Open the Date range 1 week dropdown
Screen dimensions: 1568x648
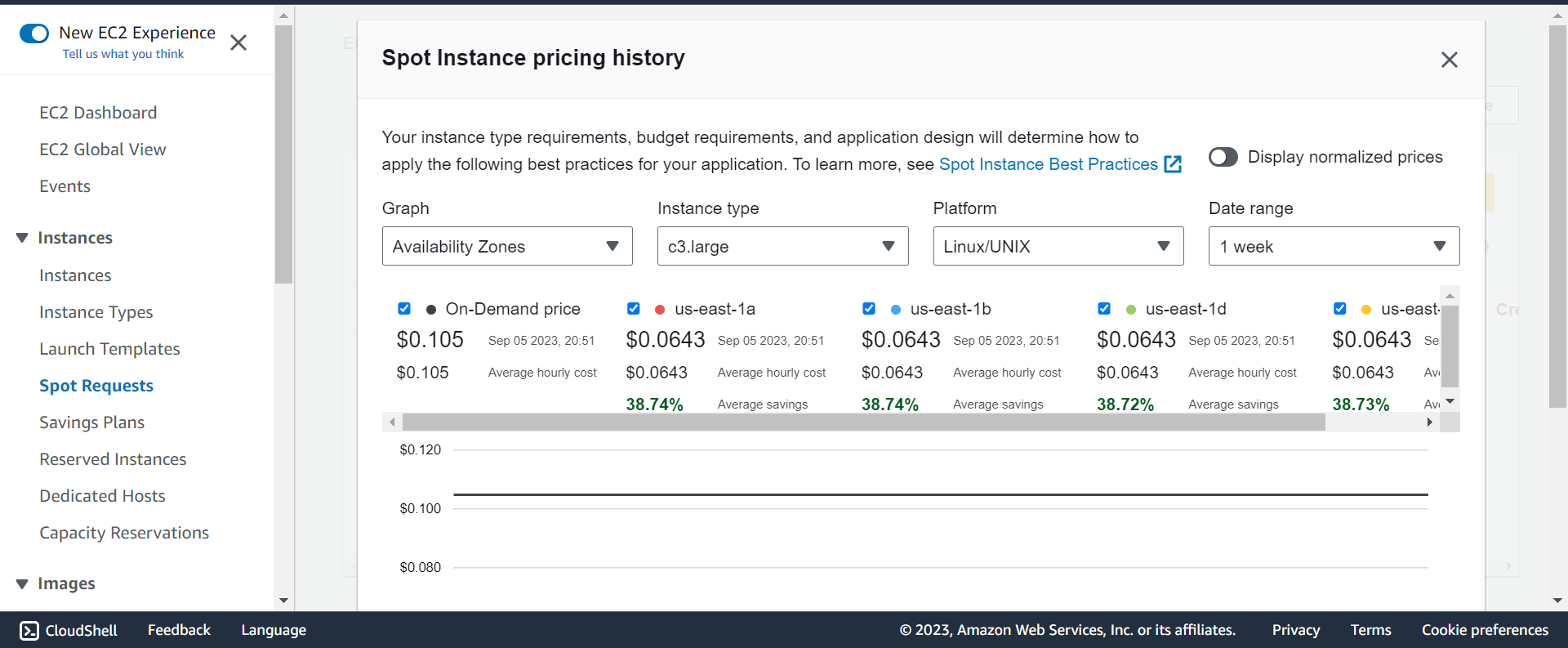(1334, 246)
